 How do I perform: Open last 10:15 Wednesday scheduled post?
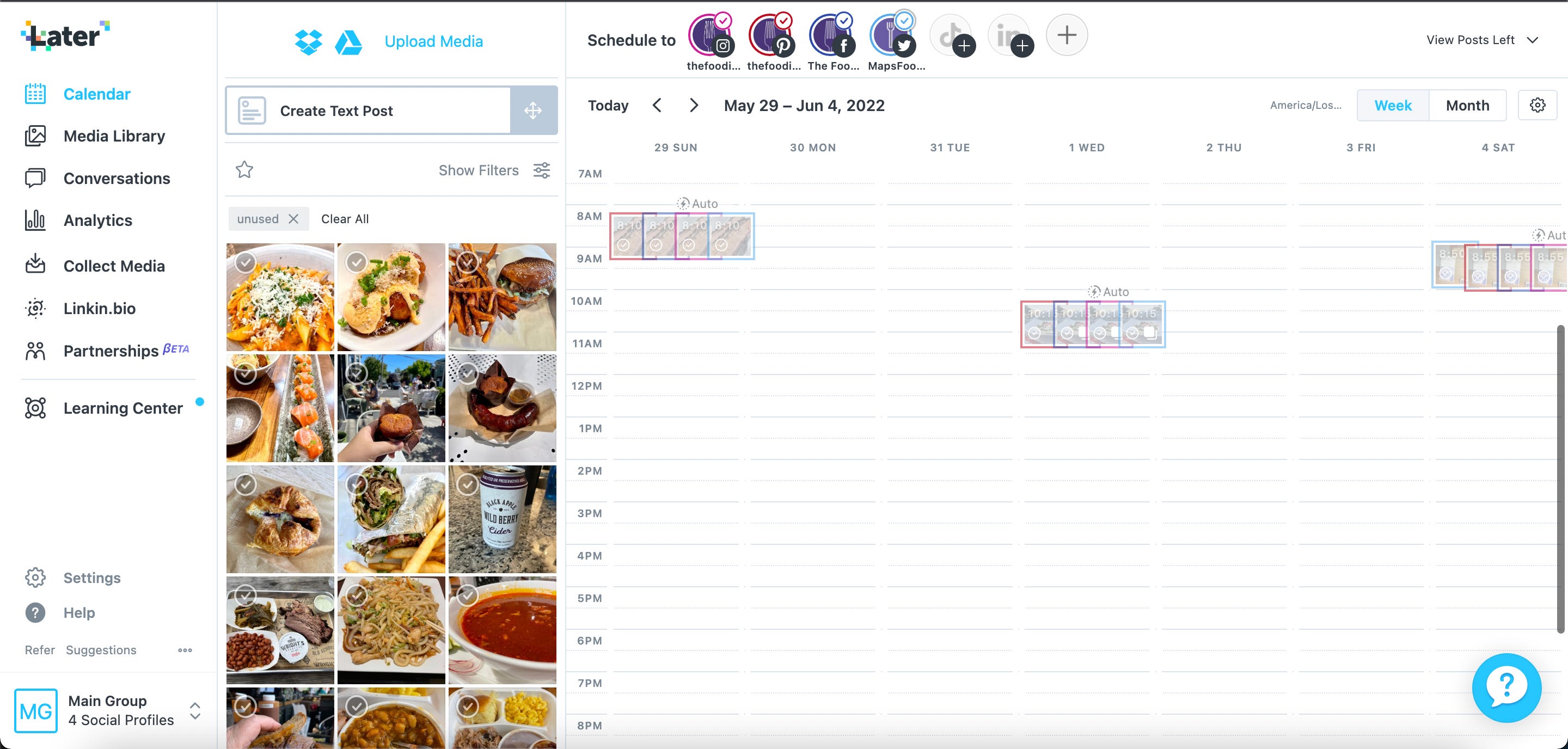1143,324
